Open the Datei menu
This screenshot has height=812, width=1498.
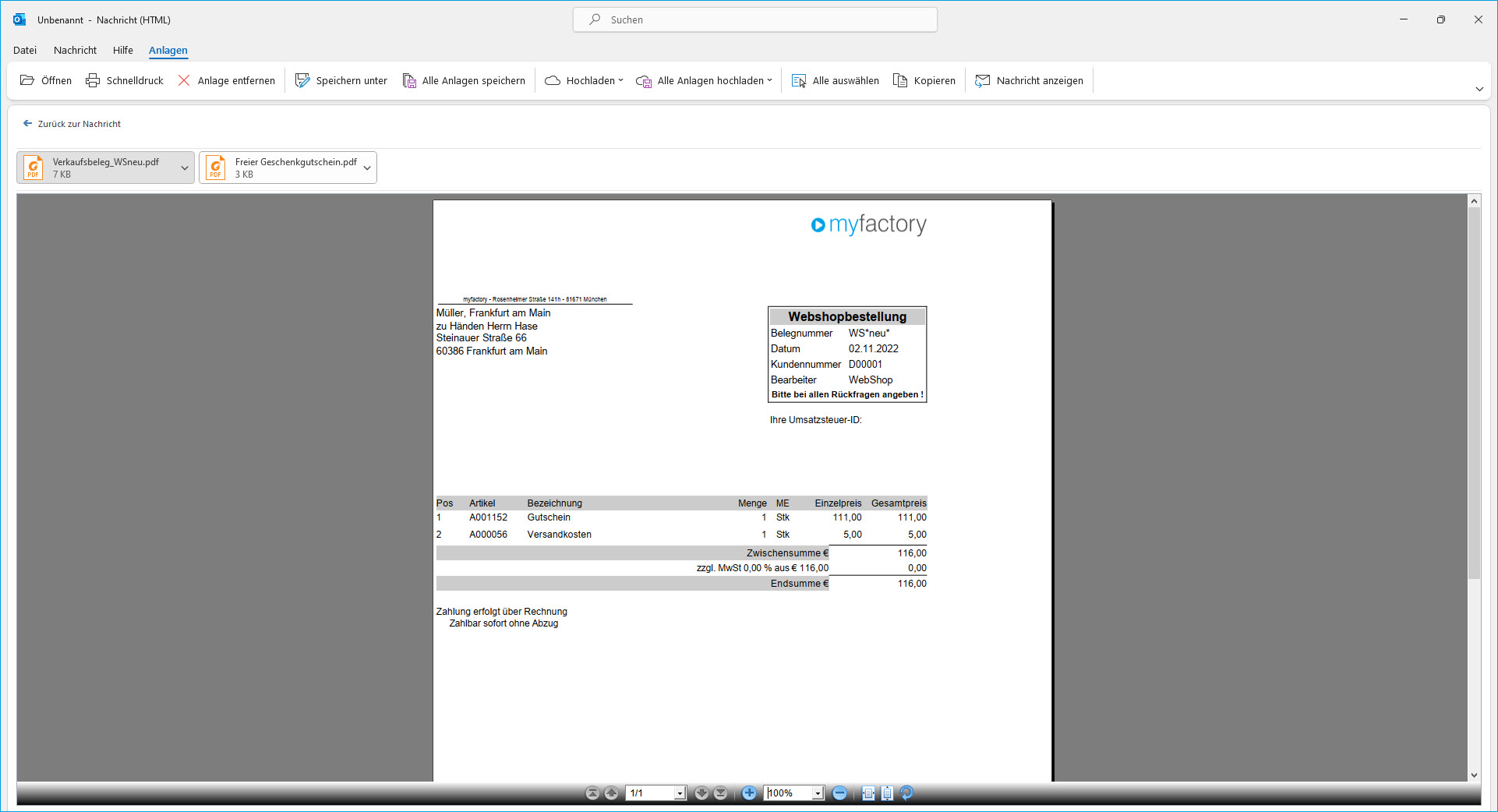[25, 50]
